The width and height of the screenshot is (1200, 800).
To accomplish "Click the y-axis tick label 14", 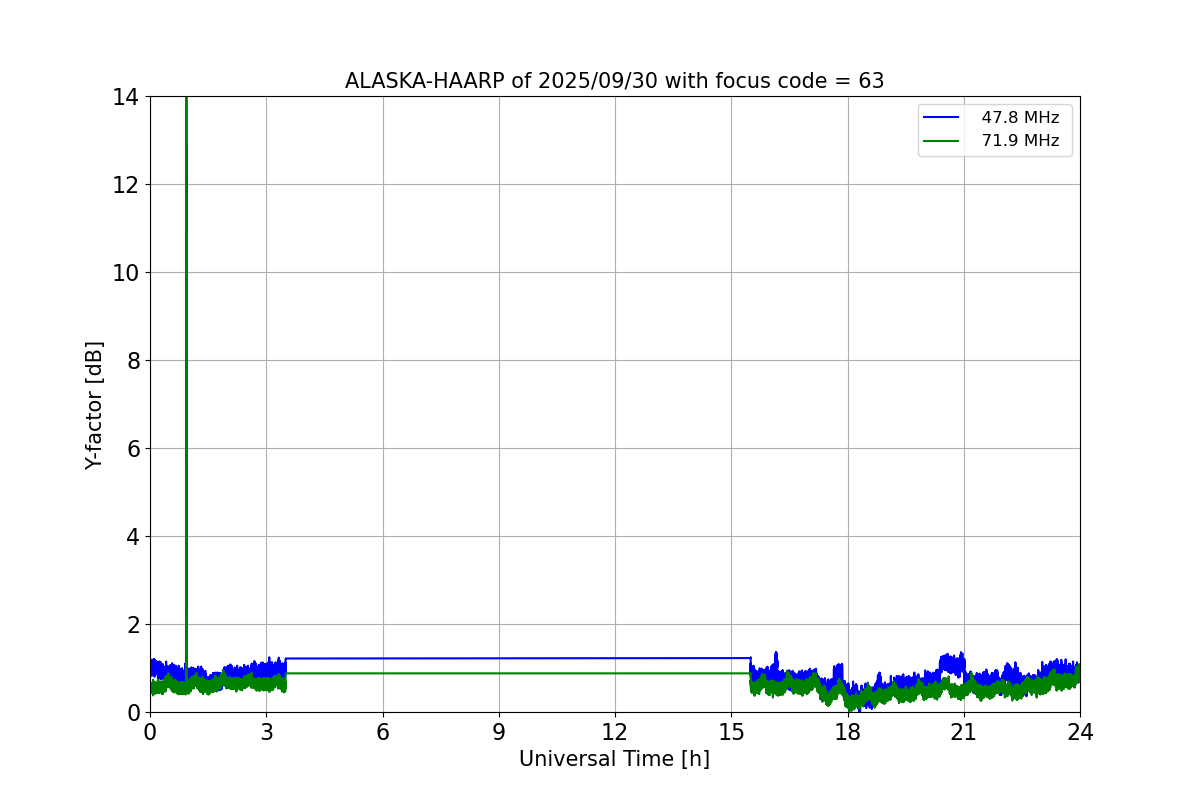I will [126, 97].
